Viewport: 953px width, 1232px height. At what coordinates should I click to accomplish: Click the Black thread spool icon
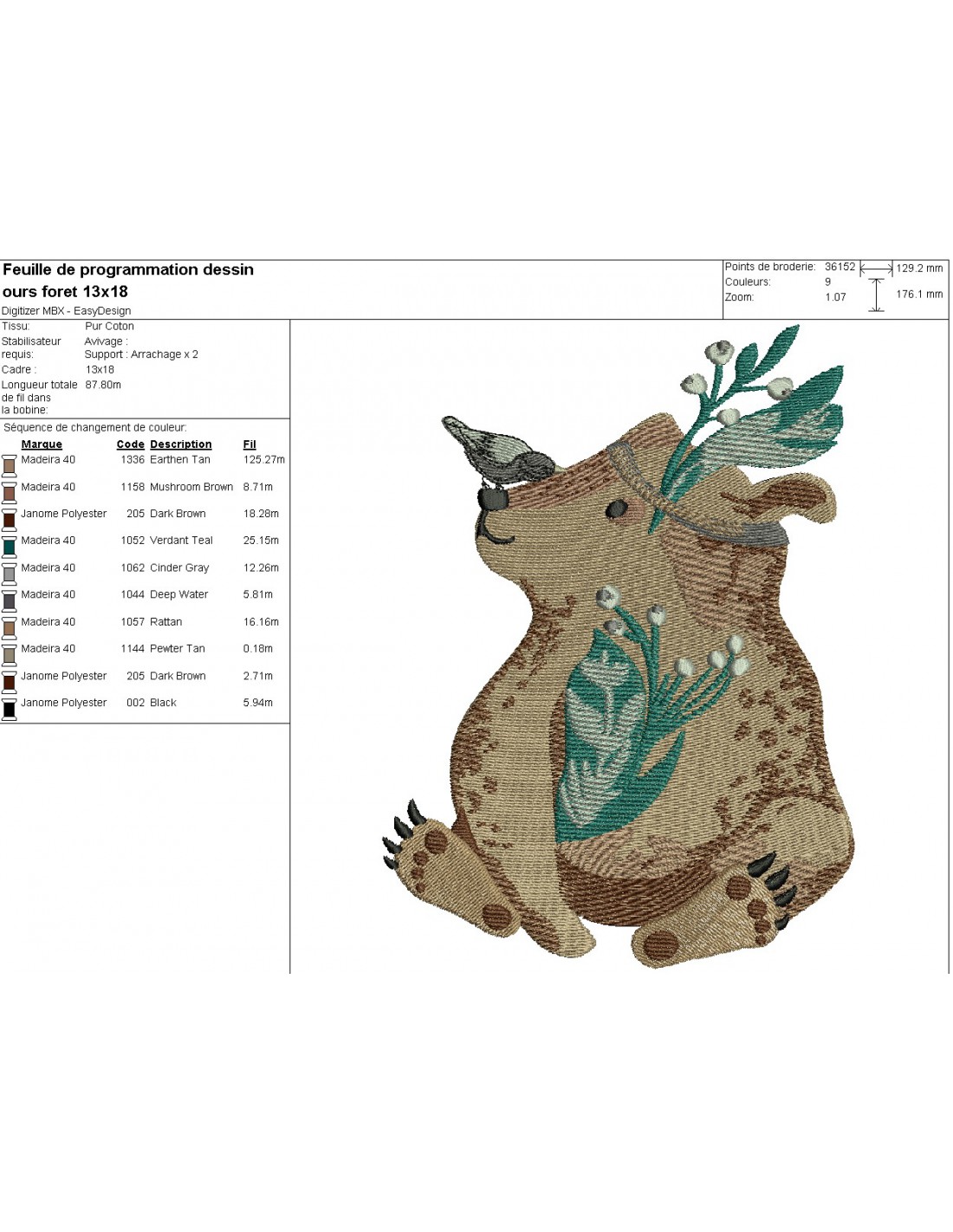pos(9,708)
